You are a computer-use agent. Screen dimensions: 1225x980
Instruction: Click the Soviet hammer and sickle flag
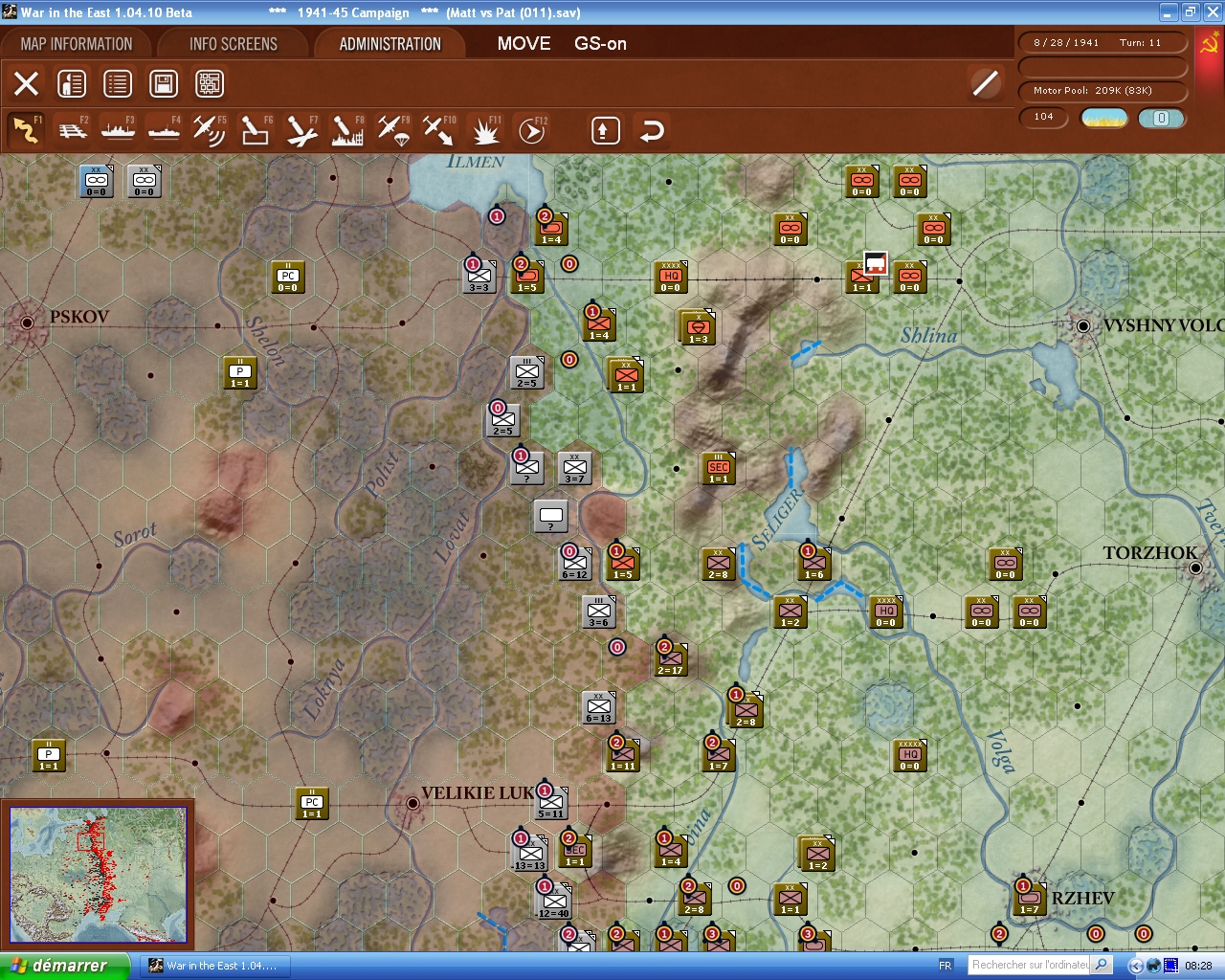(1209, 43)
